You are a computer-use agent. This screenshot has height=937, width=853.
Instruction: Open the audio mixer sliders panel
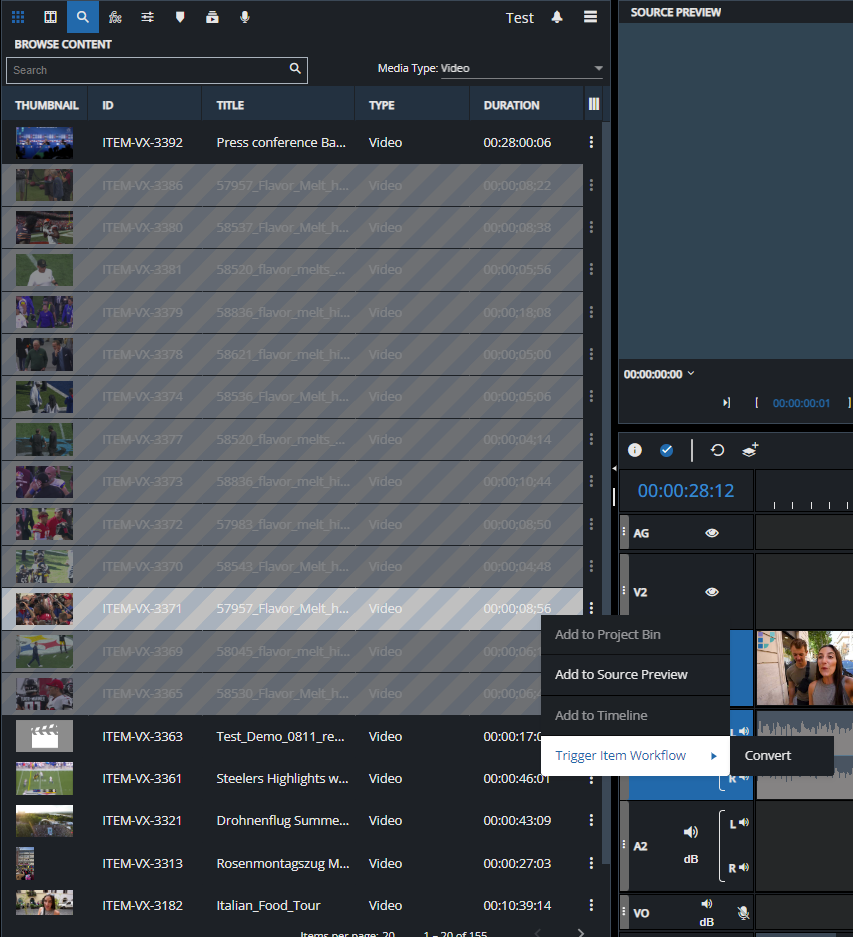(147, 17)
